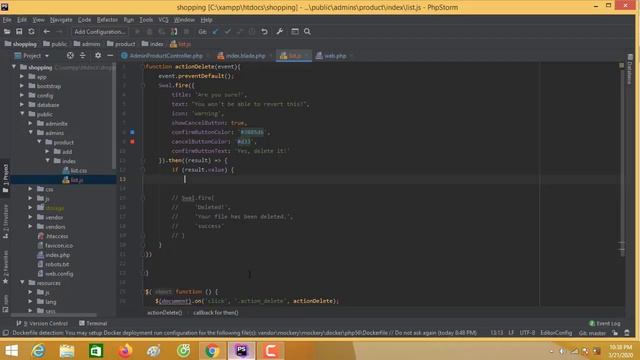Click the UTF-8 encoding in status bar

click(527, 333)
